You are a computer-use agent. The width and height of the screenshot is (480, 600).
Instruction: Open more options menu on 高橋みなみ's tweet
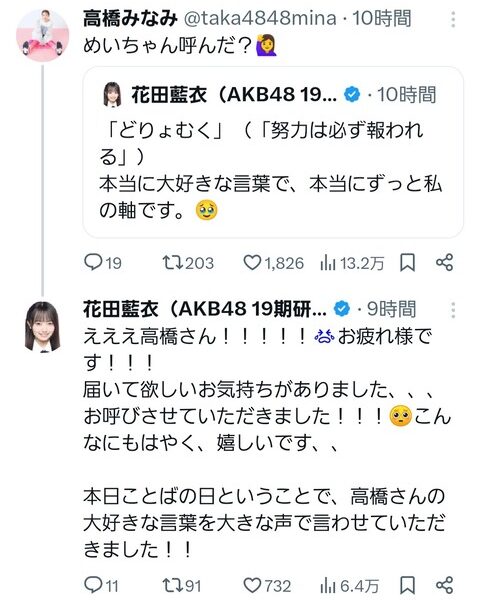tap(453, 20)
